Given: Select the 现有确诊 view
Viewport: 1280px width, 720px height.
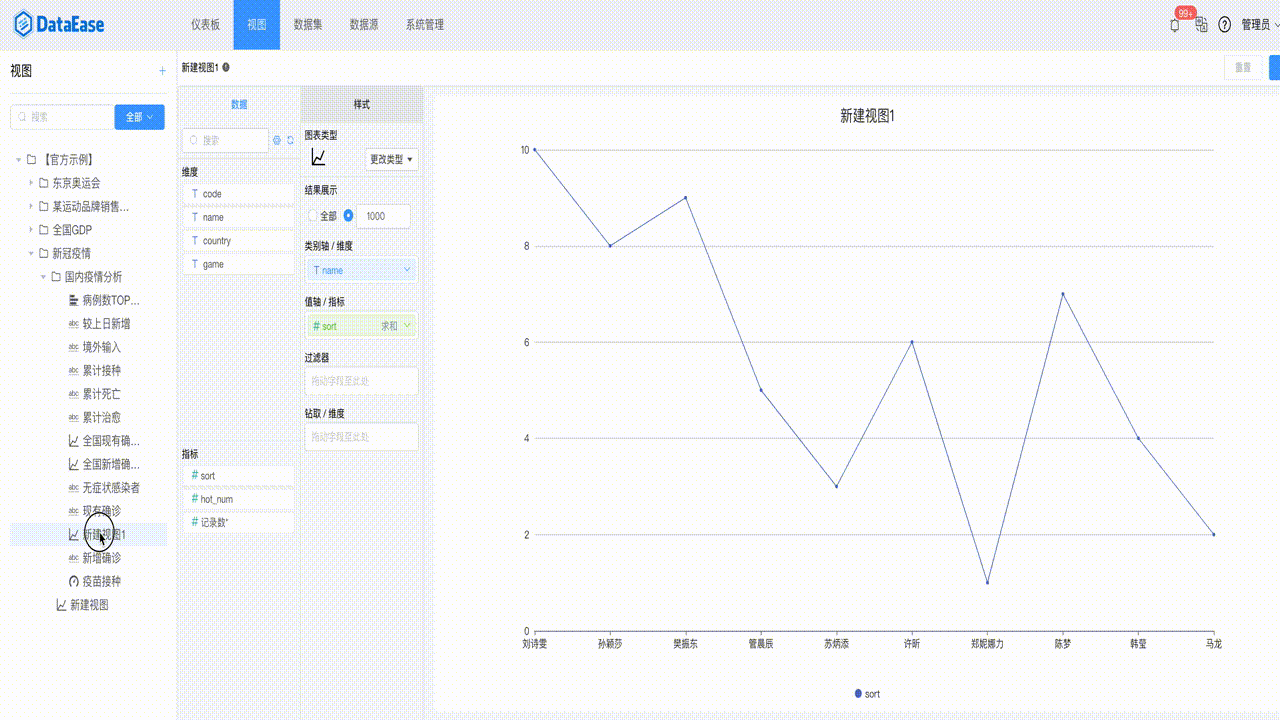Looking at the screenshot, I should pos(101,511).
